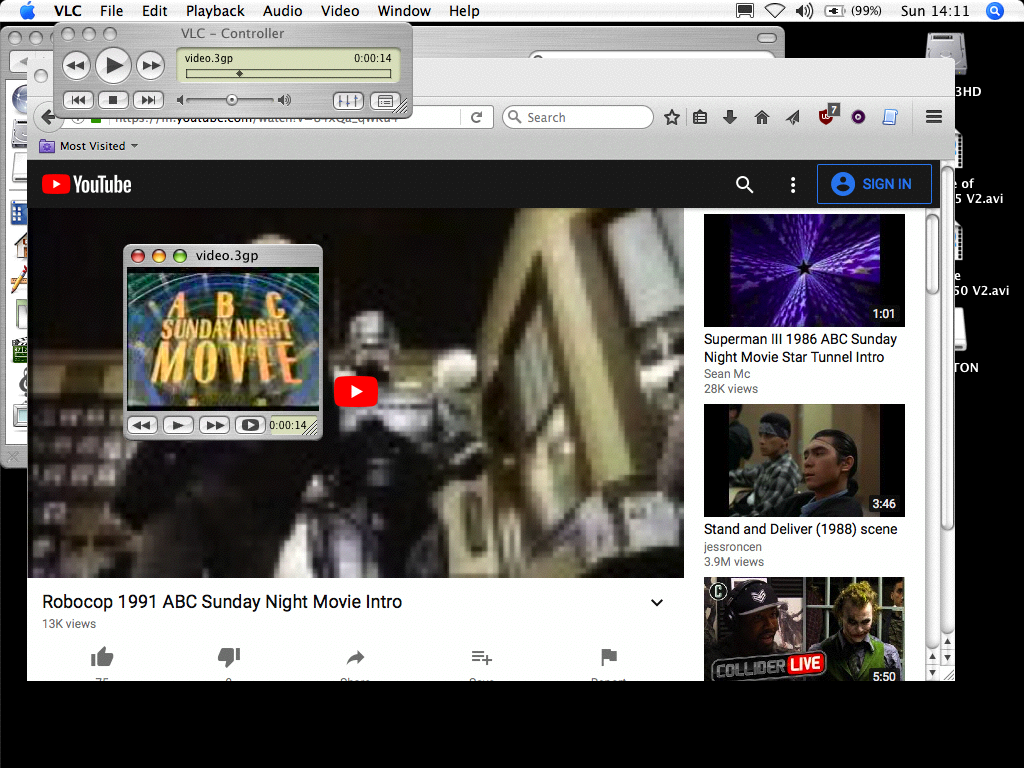The height and width of the screenshot is (768, 1024).
Task: Open the Playback menu
Action: click(215, 11)
